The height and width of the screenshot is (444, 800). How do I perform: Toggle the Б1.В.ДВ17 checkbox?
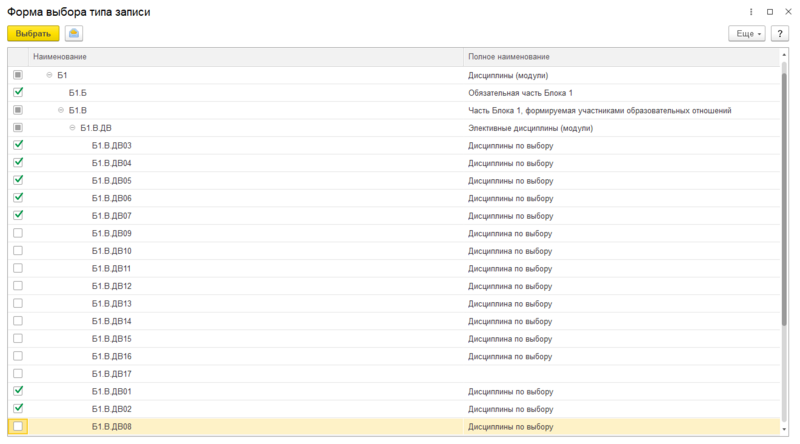click(18, 373)
